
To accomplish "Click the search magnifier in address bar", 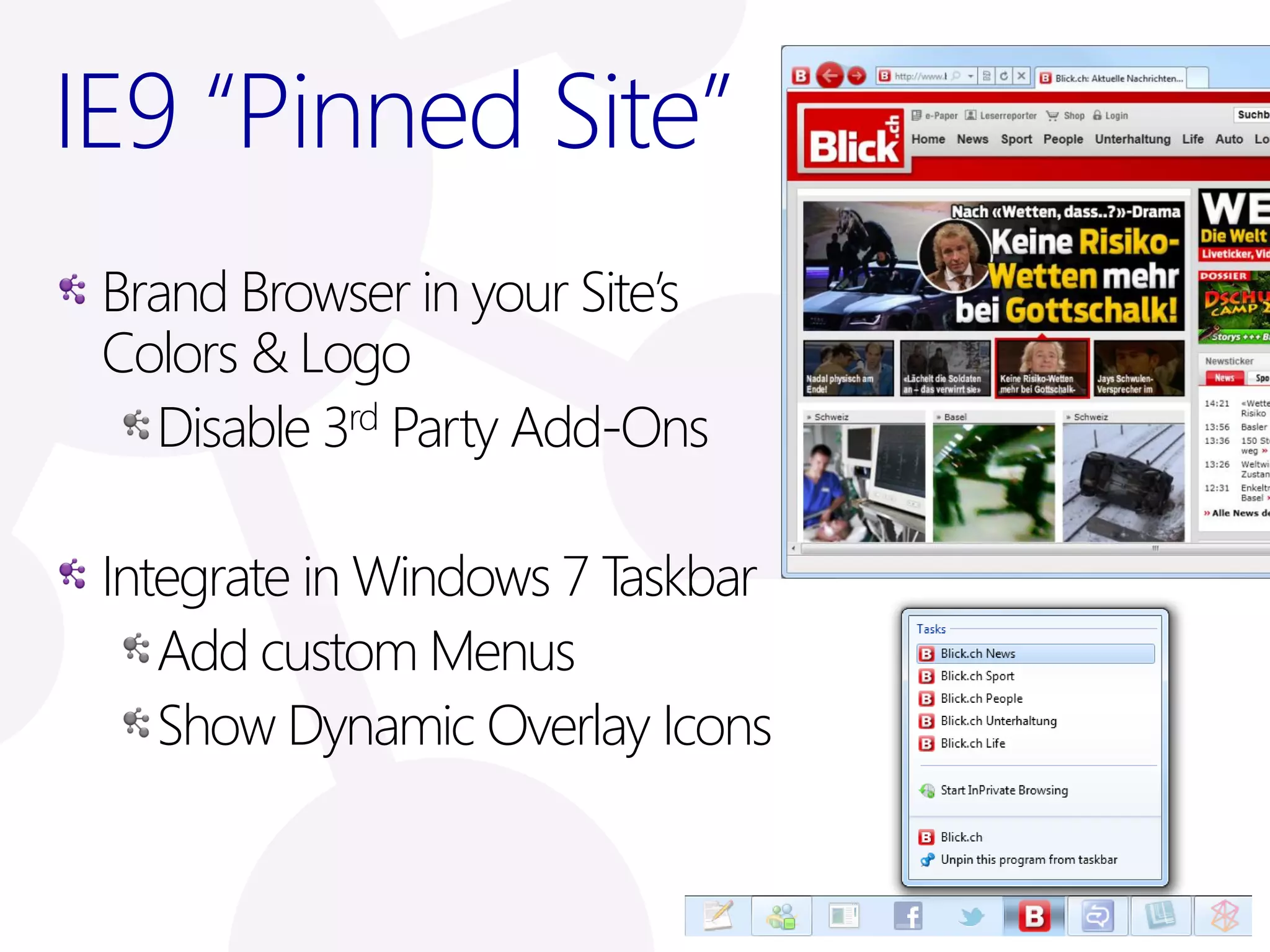I will point(956,76).
